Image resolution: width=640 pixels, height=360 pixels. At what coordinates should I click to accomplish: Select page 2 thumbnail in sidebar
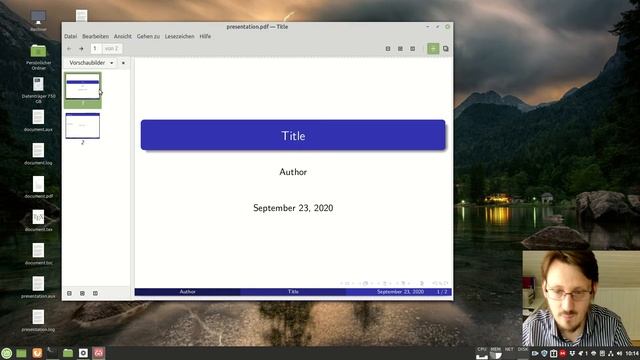point(83,126)
